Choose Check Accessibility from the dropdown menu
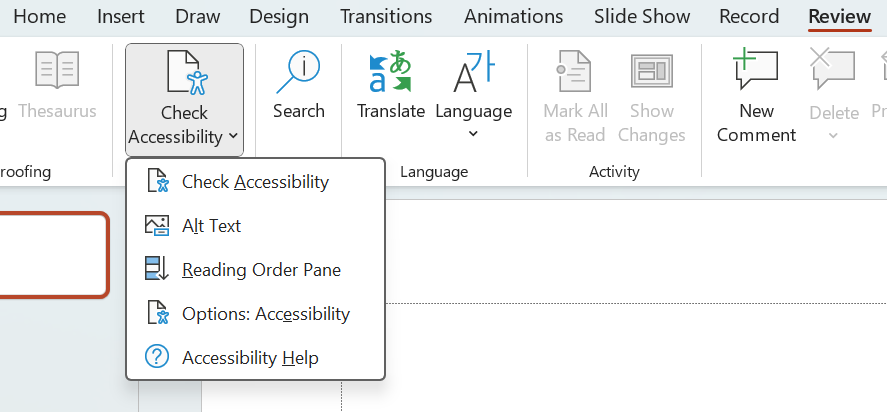This screenshot has height=412, width=887. click(x=255, y=182)
